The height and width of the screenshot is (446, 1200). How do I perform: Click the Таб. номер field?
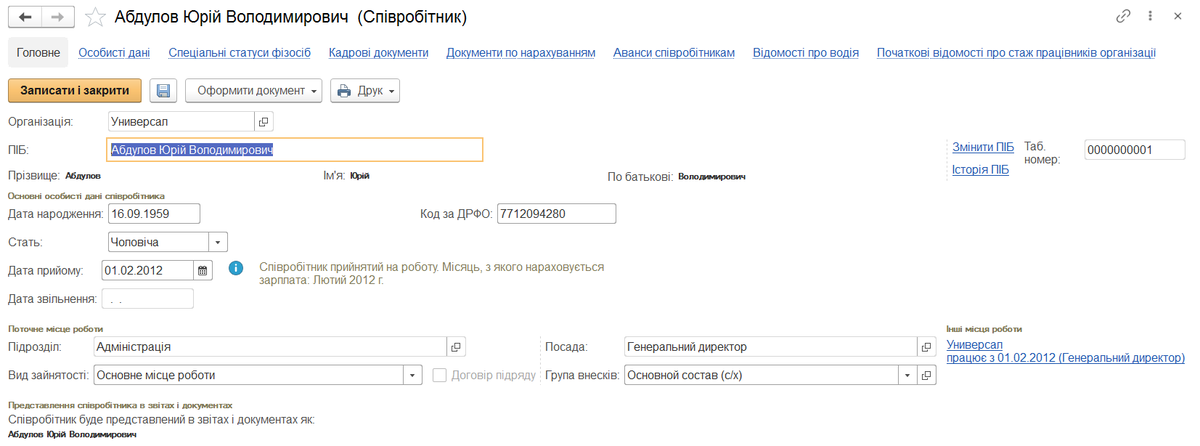point(1134,150)
